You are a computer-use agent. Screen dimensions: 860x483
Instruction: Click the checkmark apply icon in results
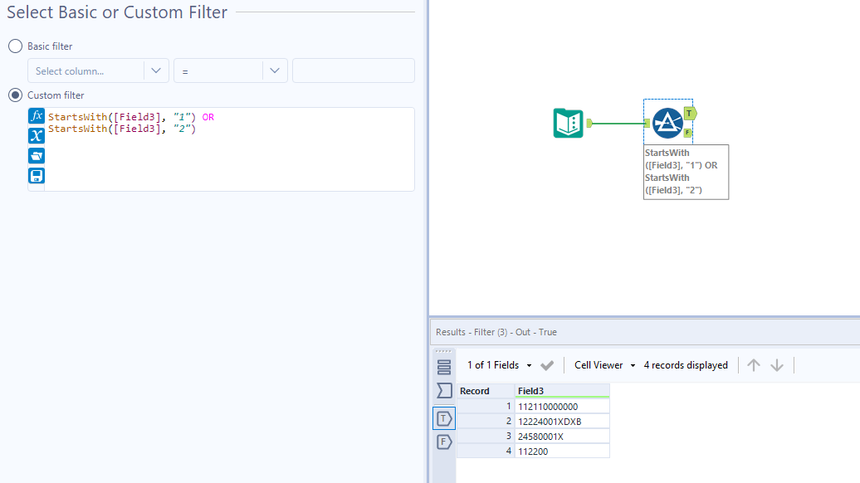point(547,365)
